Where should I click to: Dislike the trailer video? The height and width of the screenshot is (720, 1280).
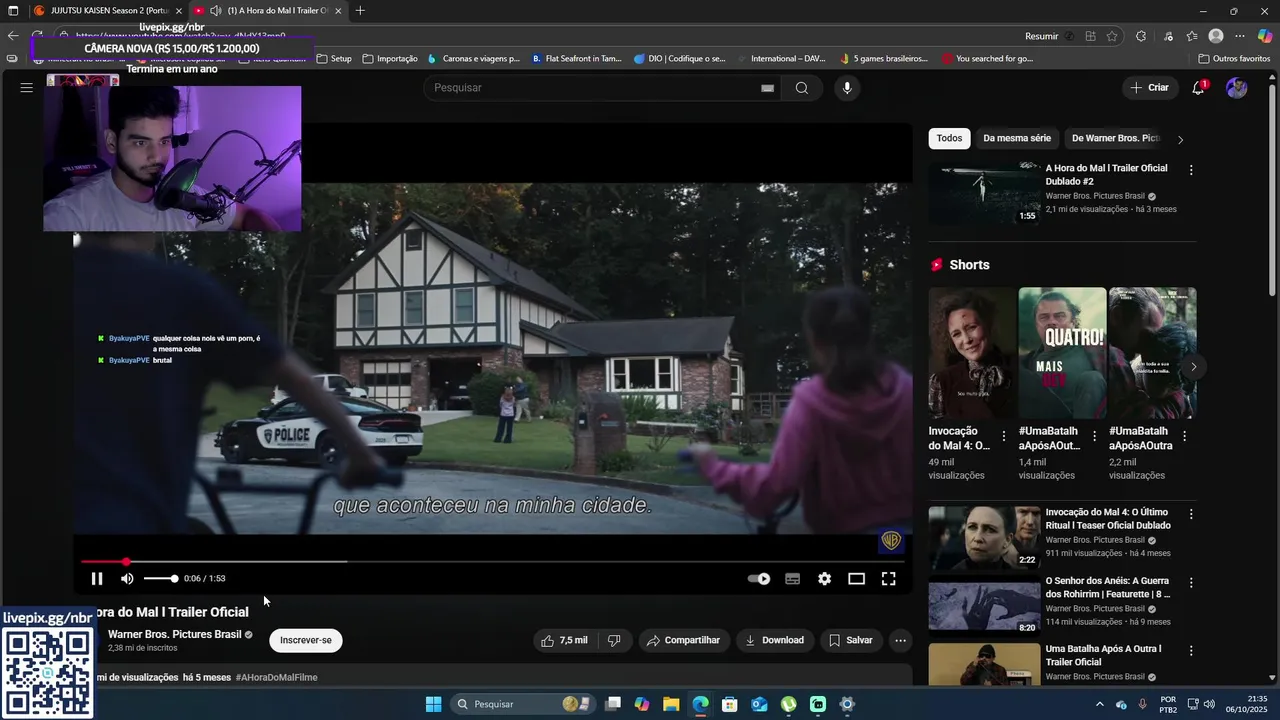(x=614, y=640)
